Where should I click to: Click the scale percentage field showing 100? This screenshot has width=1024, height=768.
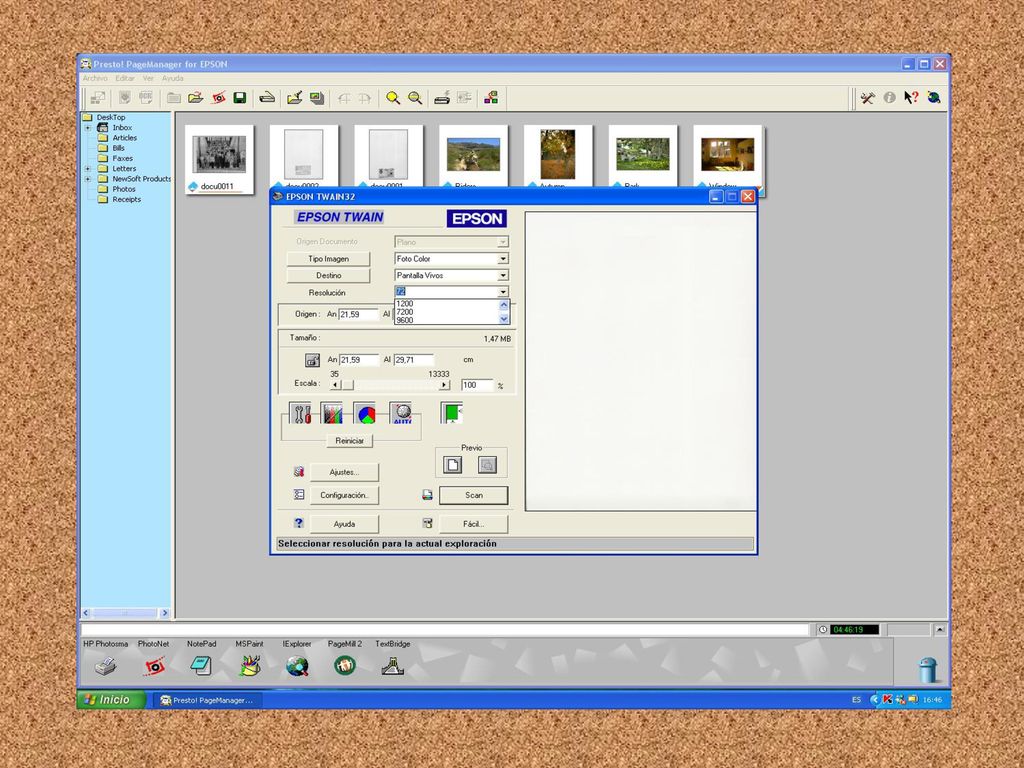tap(476, 385)
